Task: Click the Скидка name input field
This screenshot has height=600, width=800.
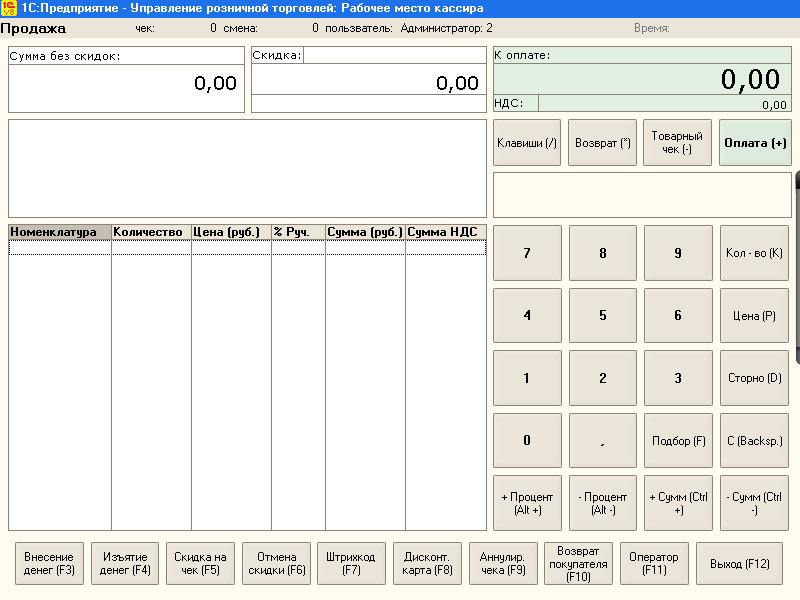Action: pyautogui.click(x=395, y=55)
